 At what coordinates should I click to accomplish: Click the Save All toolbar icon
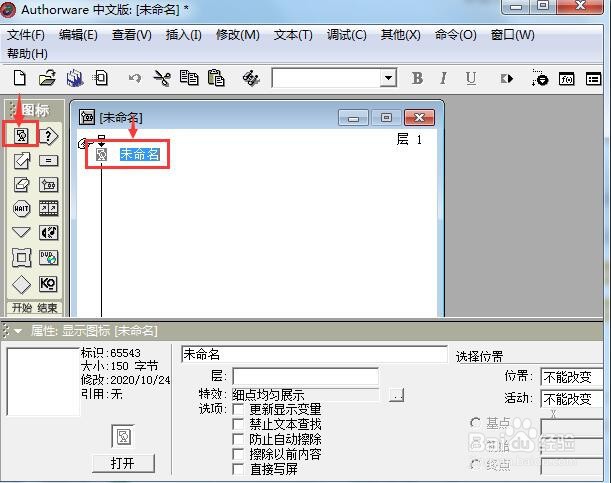pyautogui.click(x=75, y=78)
